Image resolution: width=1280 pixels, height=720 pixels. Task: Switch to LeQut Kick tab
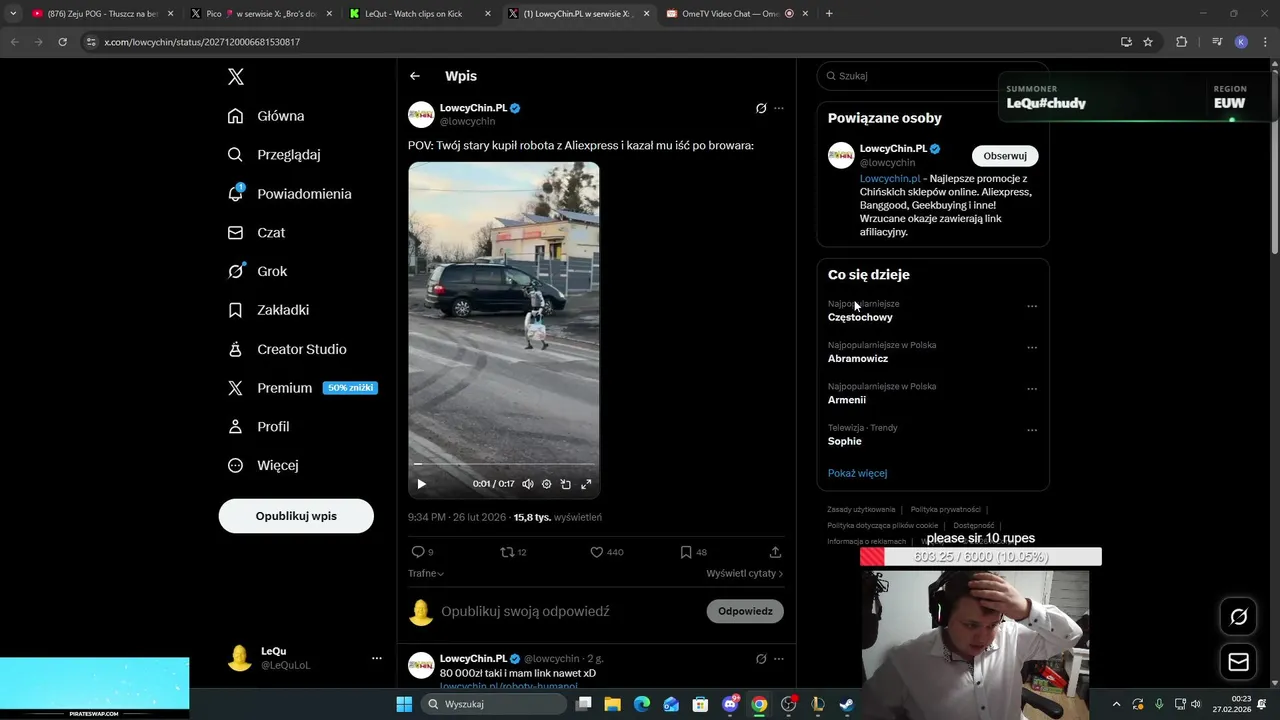420,14
